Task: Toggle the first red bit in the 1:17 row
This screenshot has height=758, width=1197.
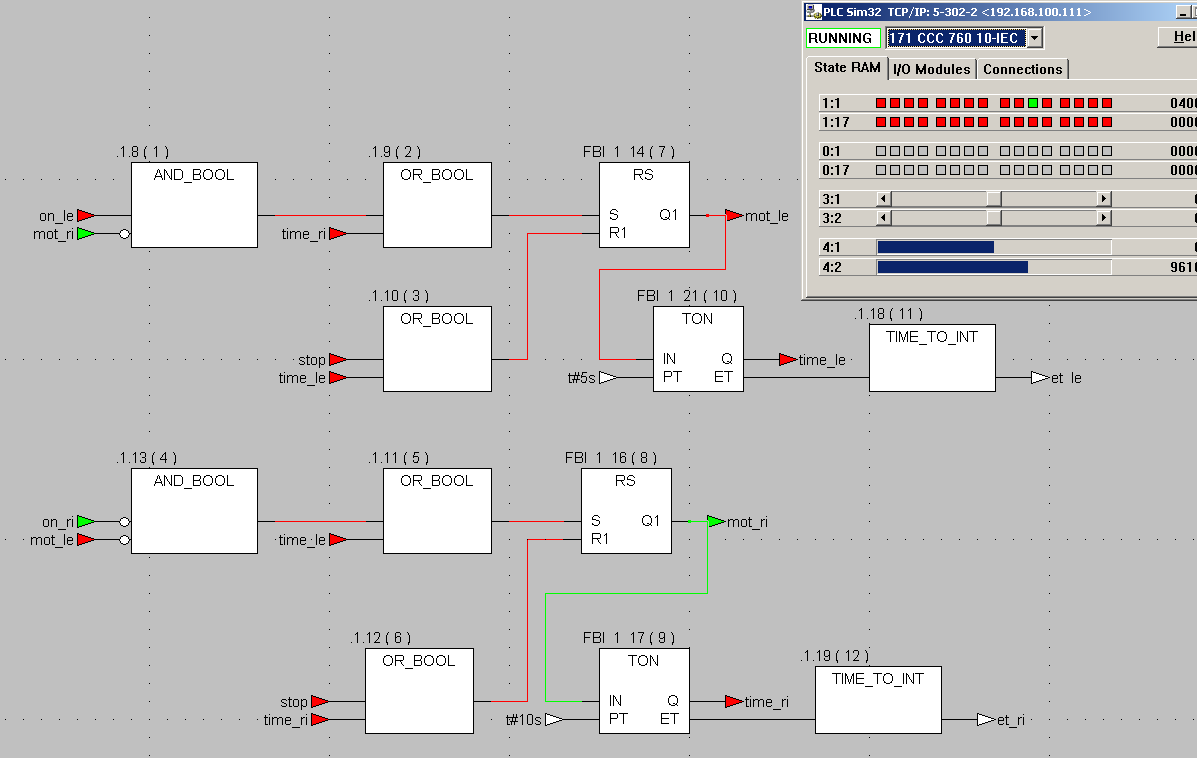Action: click(881, 122)
